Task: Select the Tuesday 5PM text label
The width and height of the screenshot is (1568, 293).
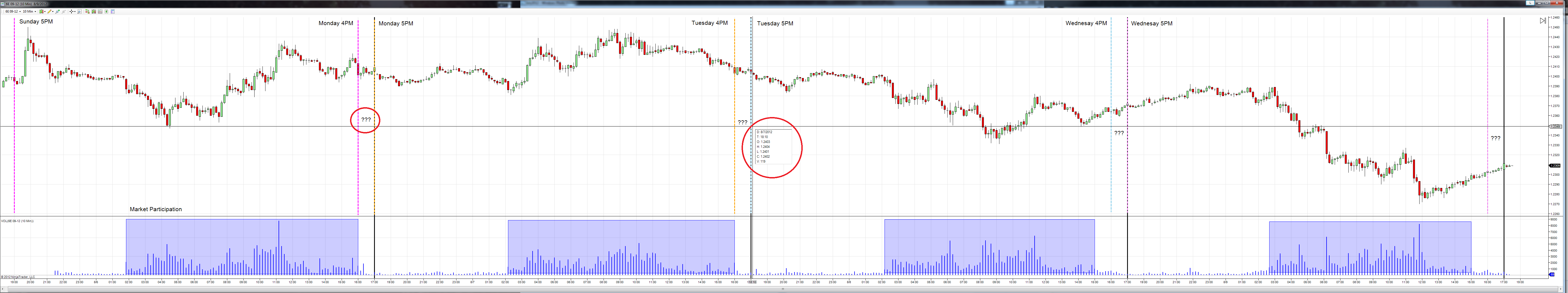Action: 775,23
